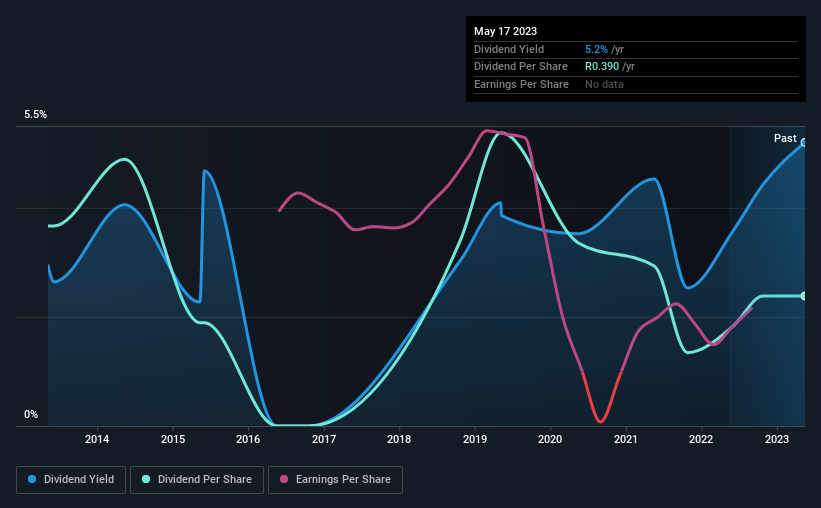Screen dimensions: 821x508
Task: Click the pink Earnings Per Share legend dot
Action: (x=284, y=479)
